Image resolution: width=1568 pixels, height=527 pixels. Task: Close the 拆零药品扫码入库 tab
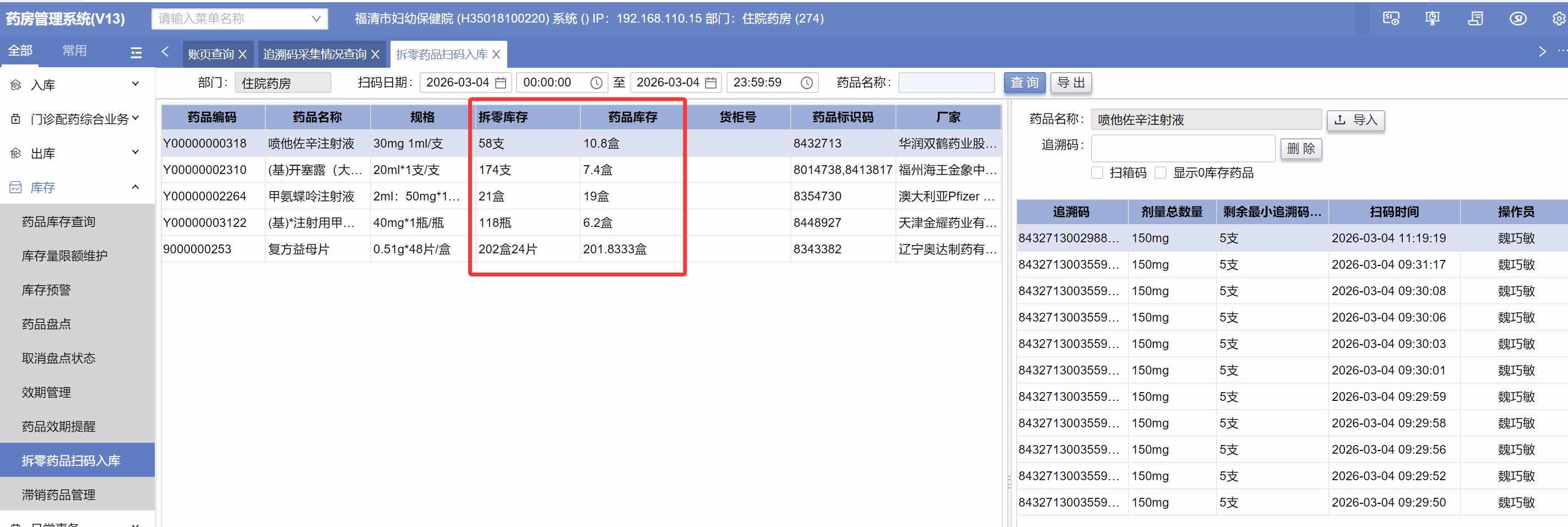[x=496, y=54]
